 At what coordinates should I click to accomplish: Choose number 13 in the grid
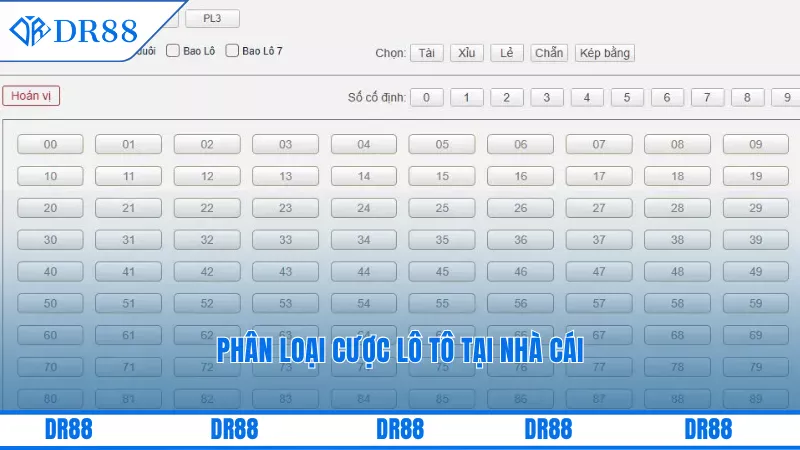point(285,176)
